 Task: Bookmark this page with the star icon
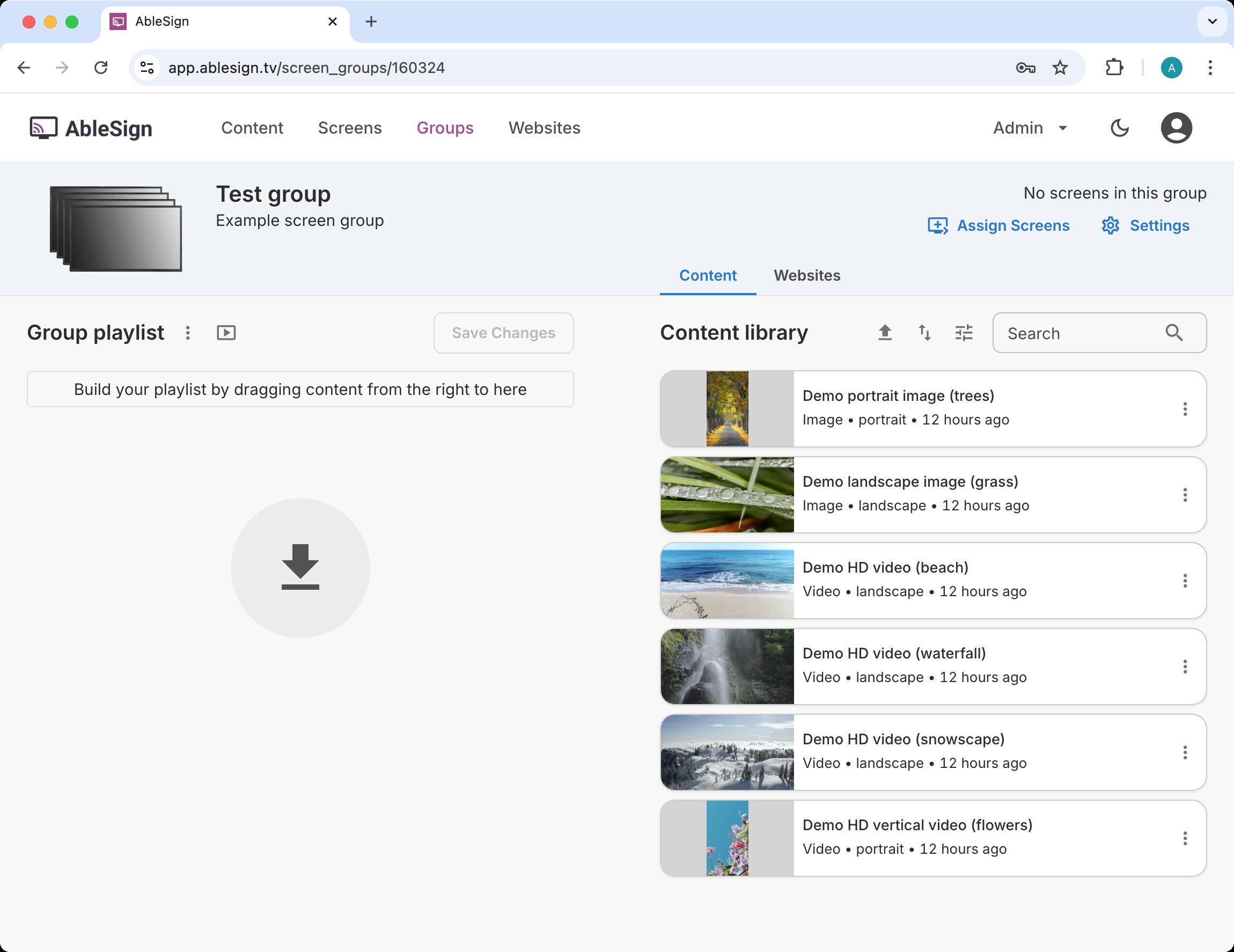(1060, 68)
